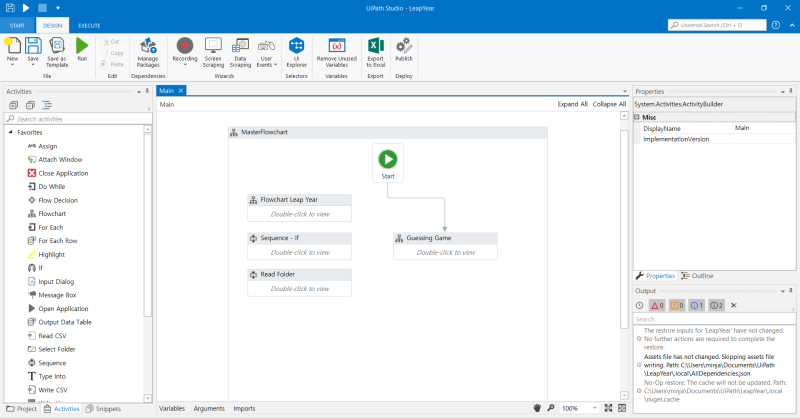Open Screen Scraping wizard
The image size is (800, 419).
[x=213, y=52]
